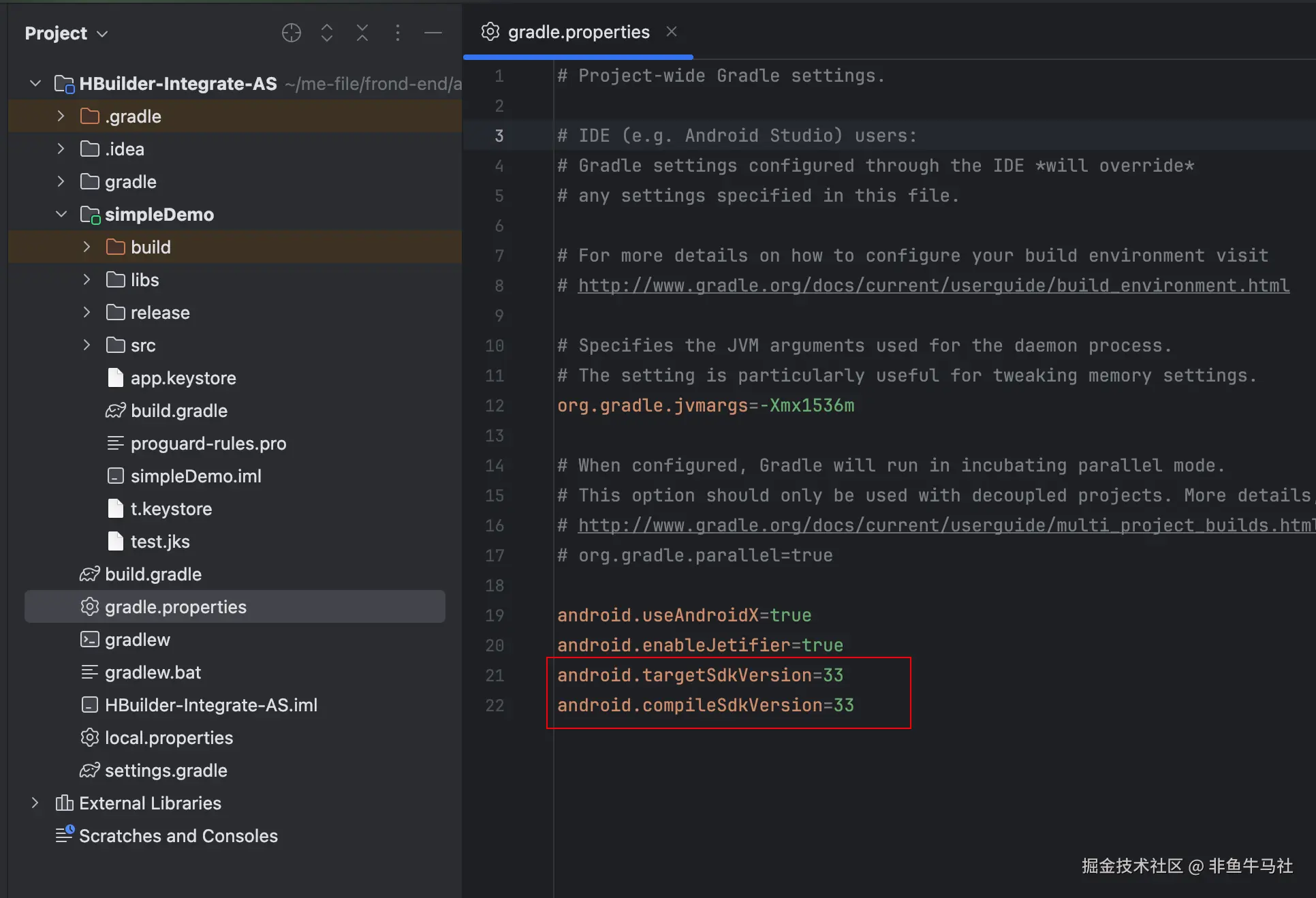Close the gradle.properties tab

coord(672,31)
